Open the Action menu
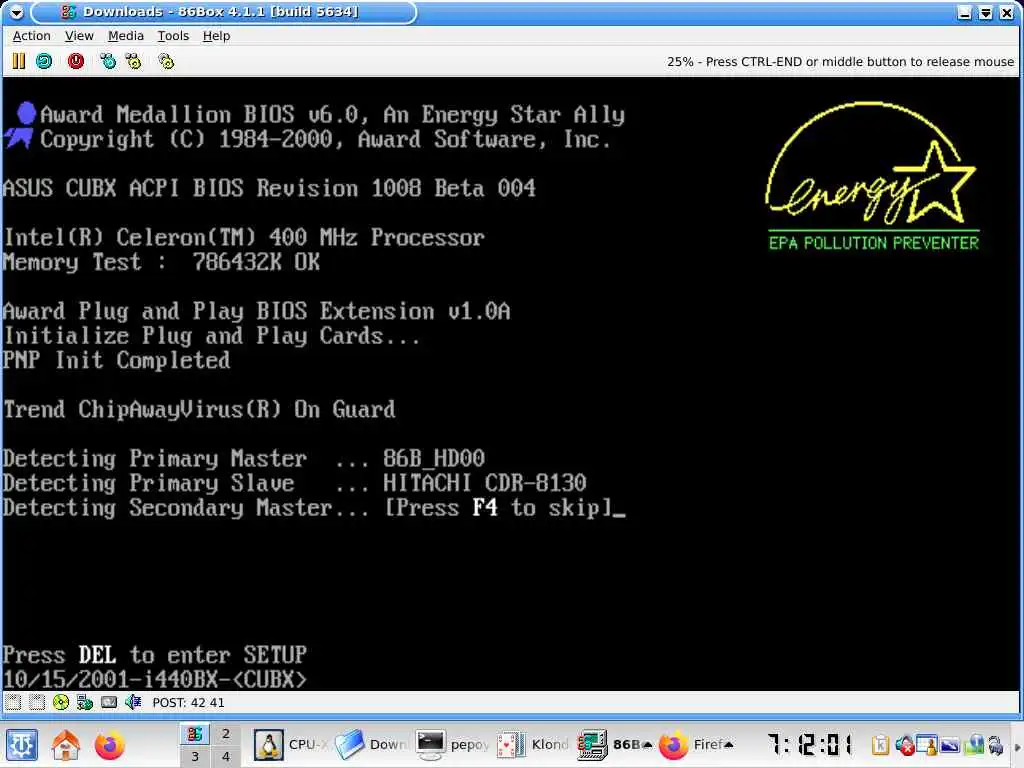 [31, 36]
